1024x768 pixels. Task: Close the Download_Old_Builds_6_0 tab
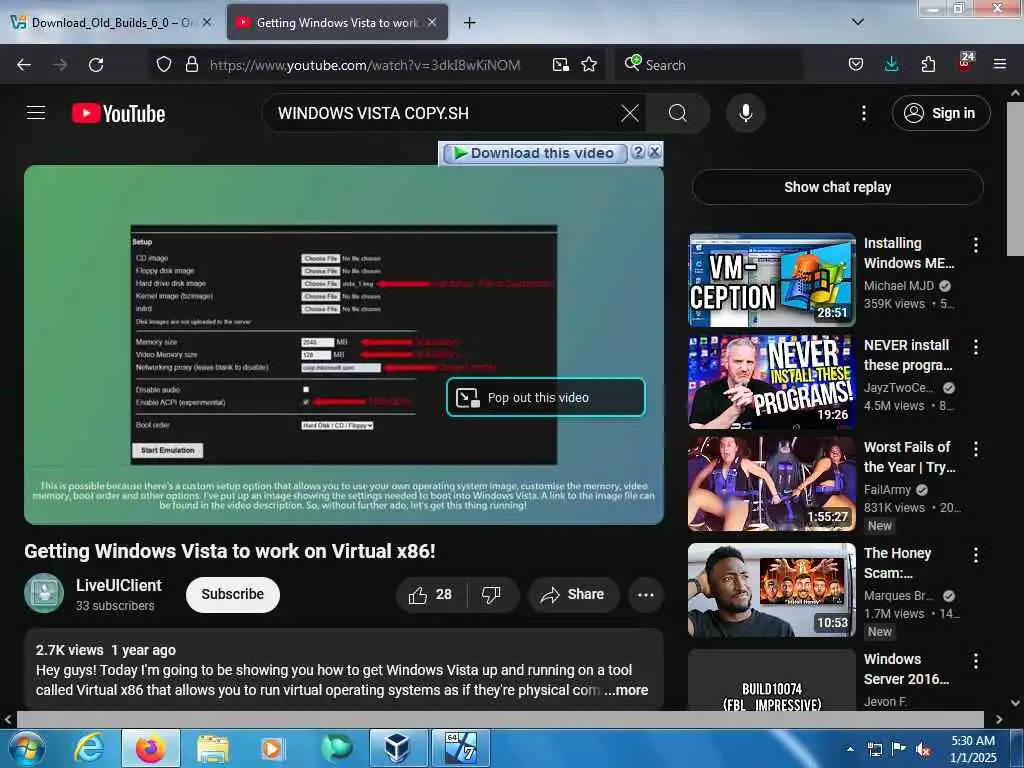click(207, 22)
